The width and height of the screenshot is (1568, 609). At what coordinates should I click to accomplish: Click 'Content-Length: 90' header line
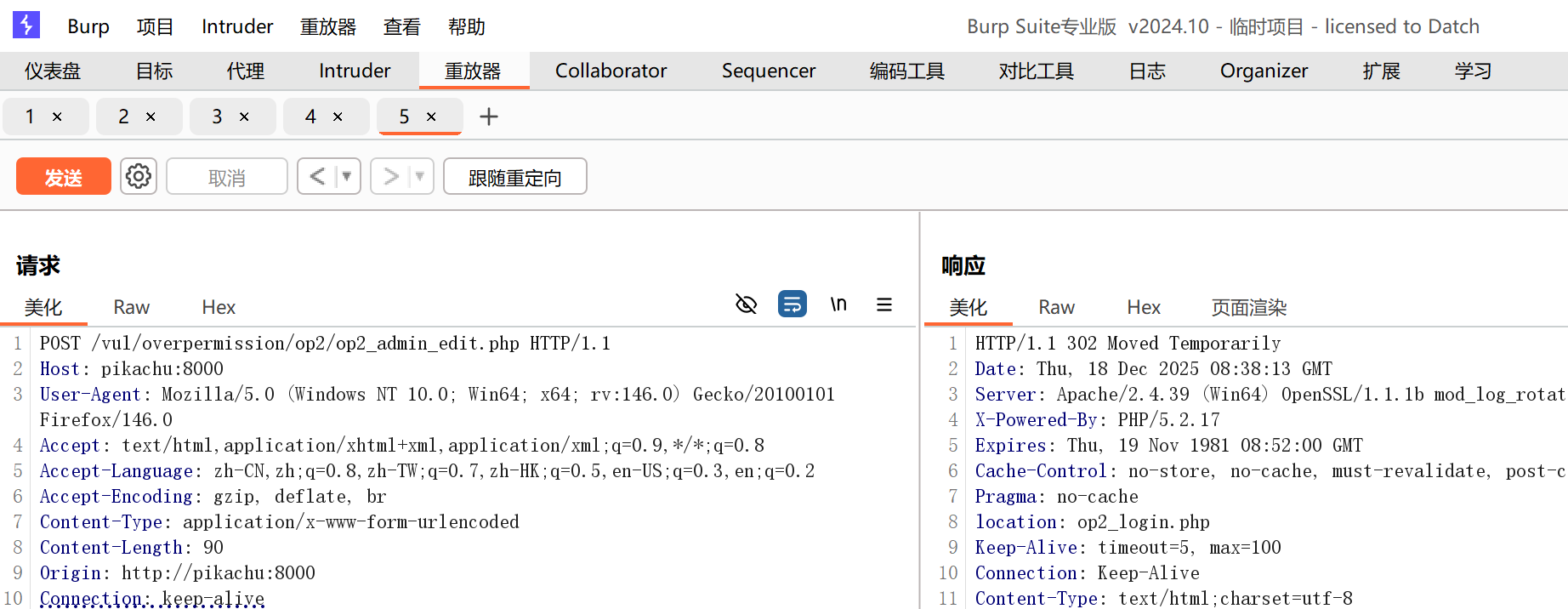132,547
